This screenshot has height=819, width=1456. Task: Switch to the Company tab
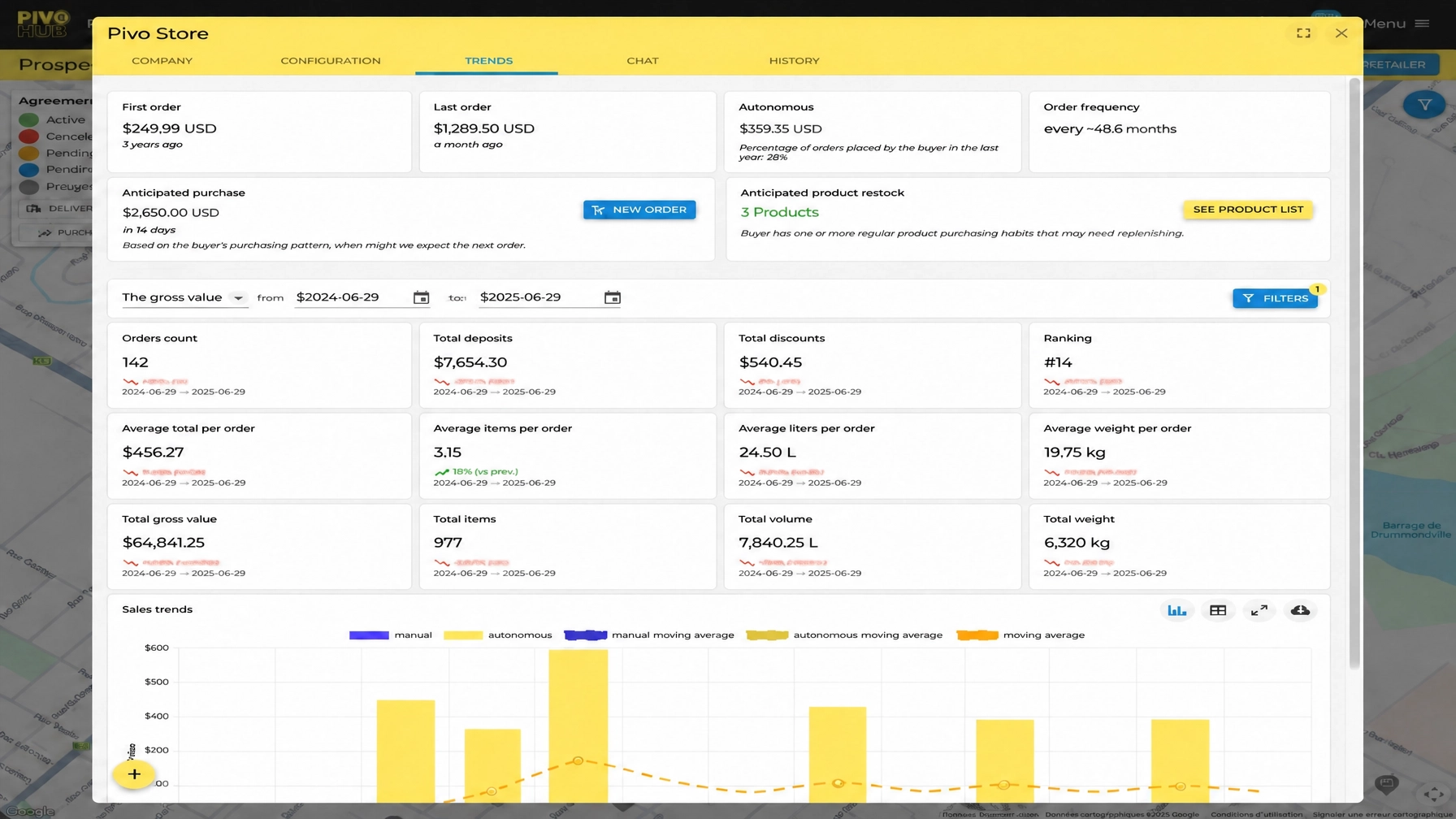[162, 61]
